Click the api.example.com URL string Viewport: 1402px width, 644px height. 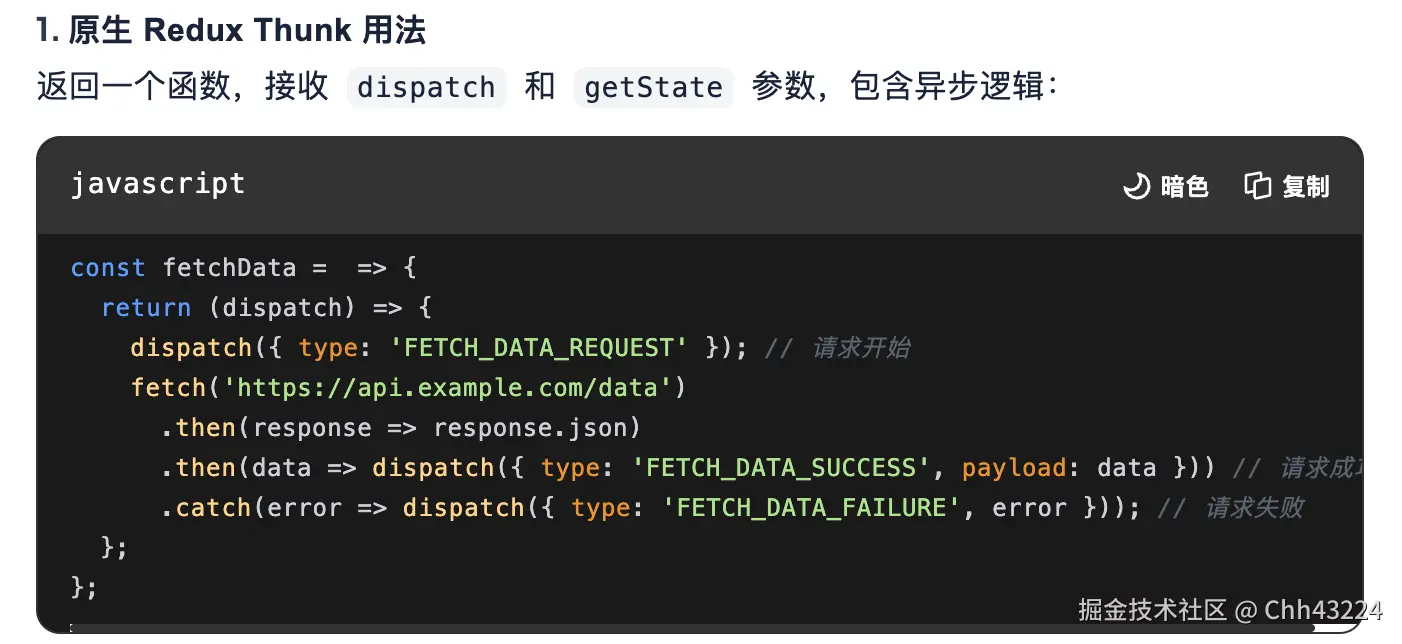click(x=448, y=388)
